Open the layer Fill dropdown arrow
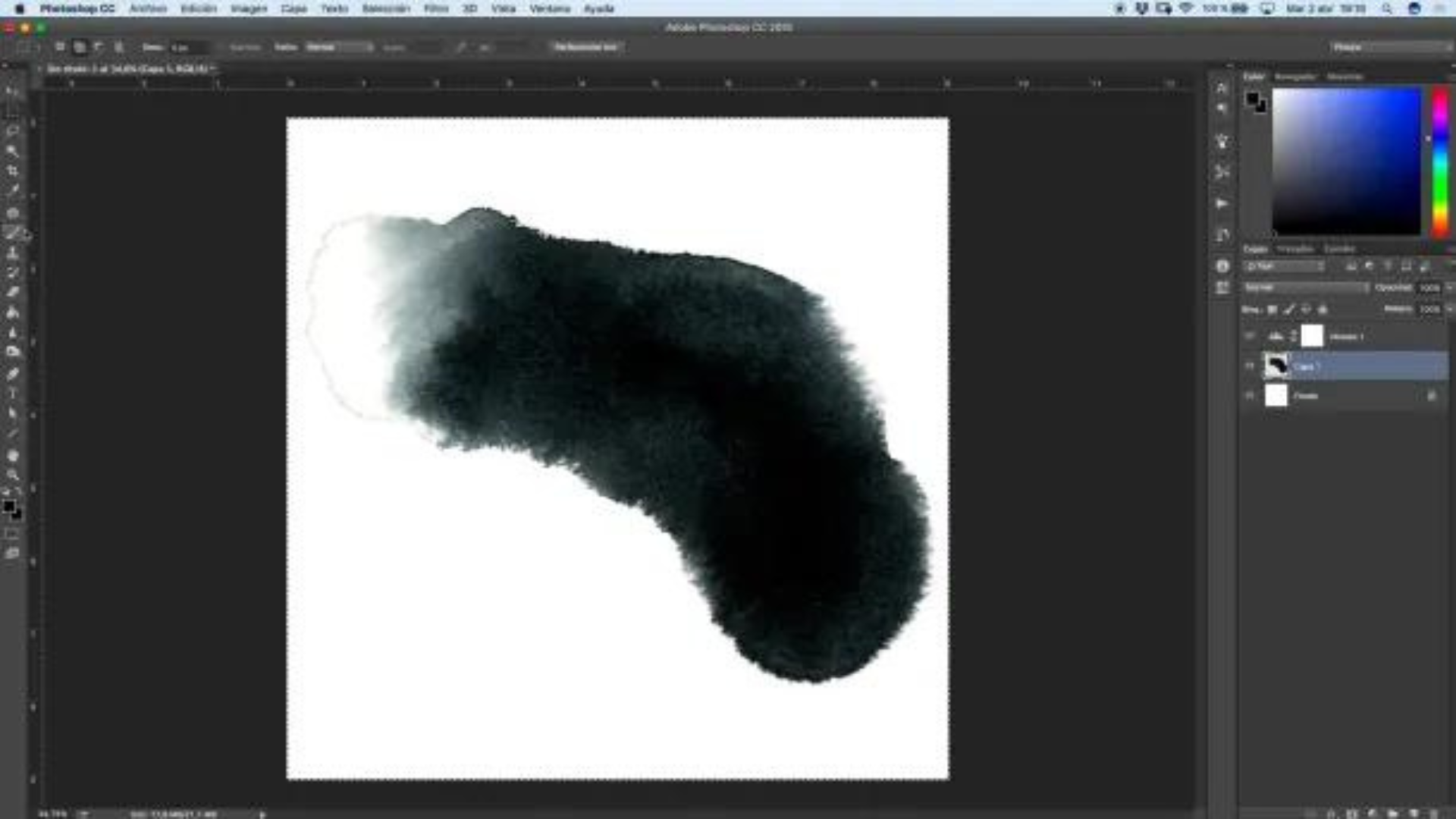The width and height of the screenshot is (1456, 819). click(1449, 309)
